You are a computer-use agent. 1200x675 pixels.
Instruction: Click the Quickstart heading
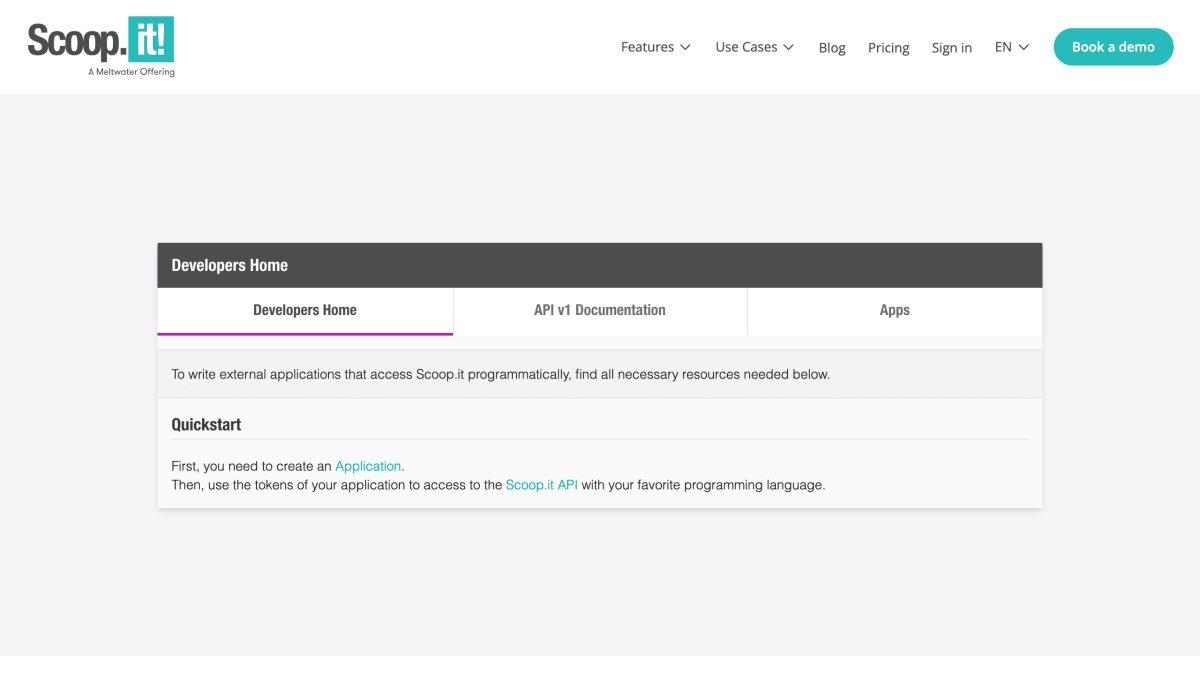coord(206,424)
